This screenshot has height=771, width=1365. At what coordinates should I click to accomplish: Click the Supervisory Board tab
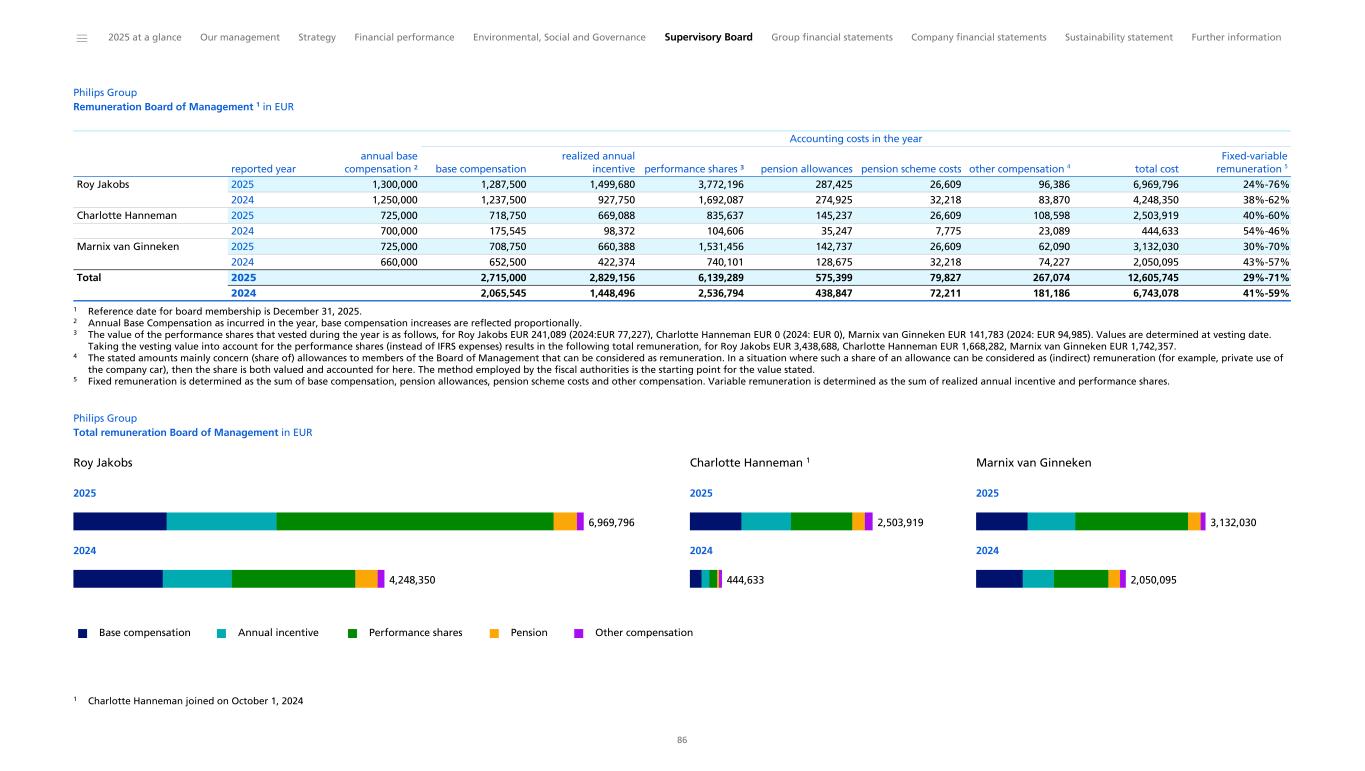click(x=708, y=37)
